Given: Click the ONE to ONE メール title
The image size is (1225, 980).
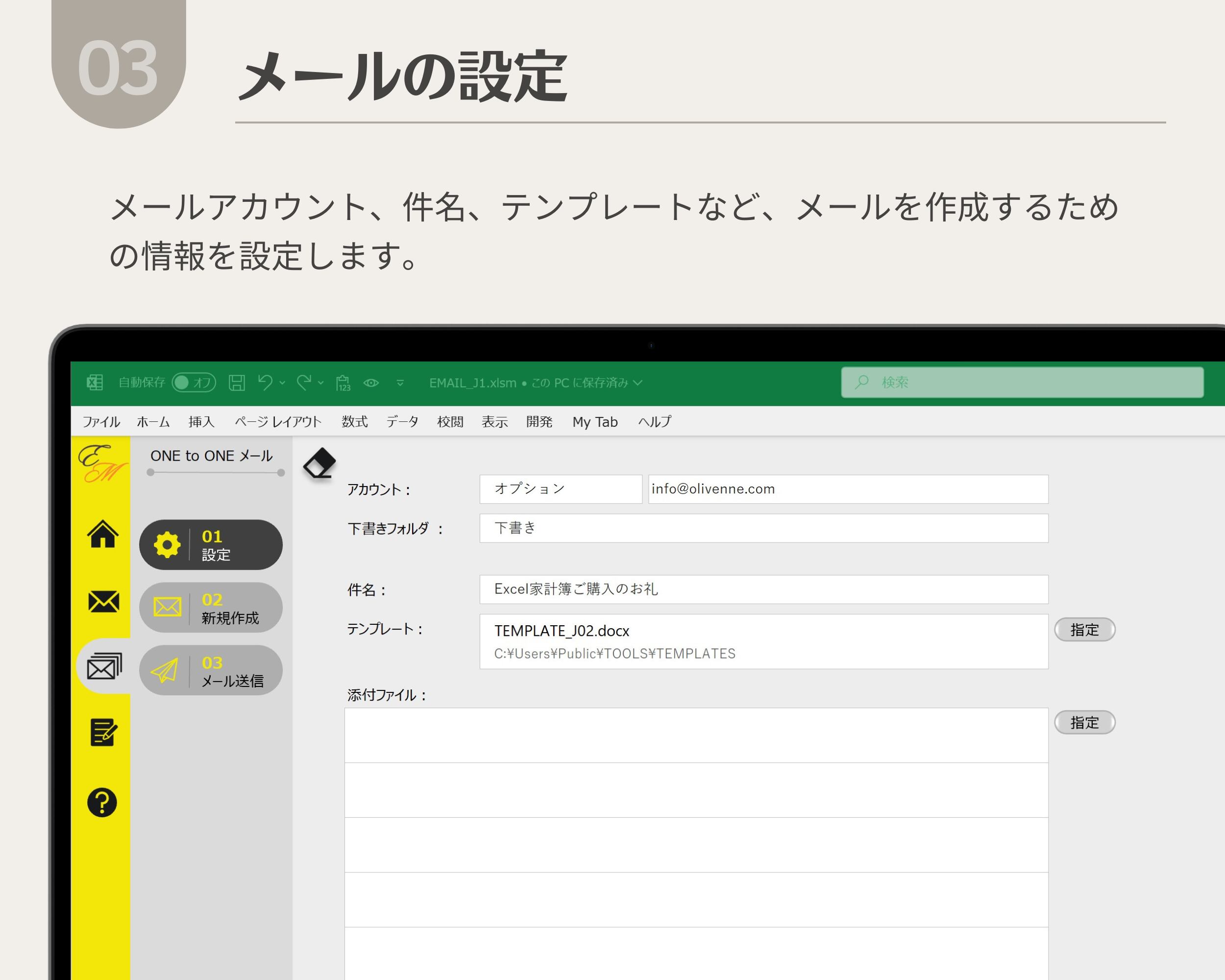Looking at the screenshot, I should (211, 456).
